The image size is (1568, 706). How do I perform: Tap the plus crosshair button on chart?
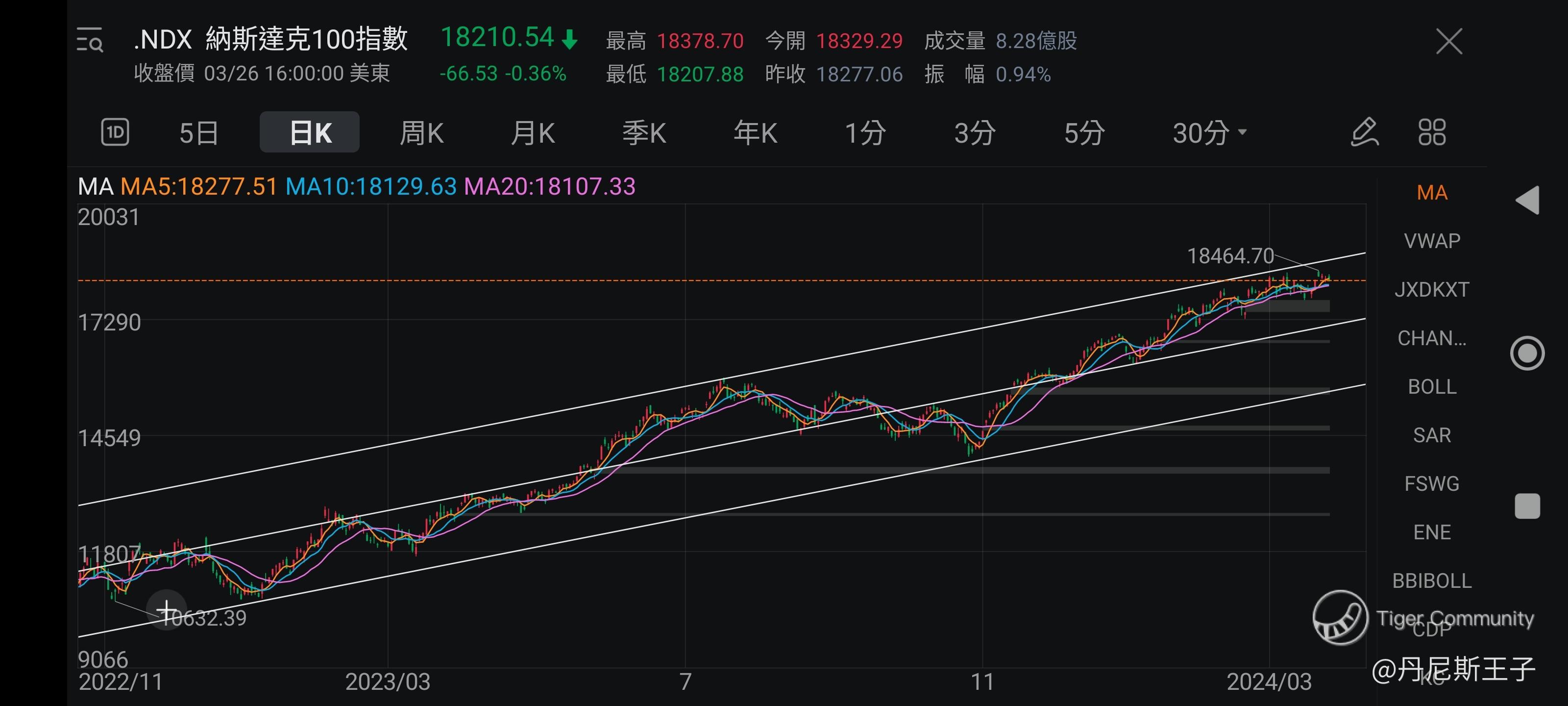166,610
